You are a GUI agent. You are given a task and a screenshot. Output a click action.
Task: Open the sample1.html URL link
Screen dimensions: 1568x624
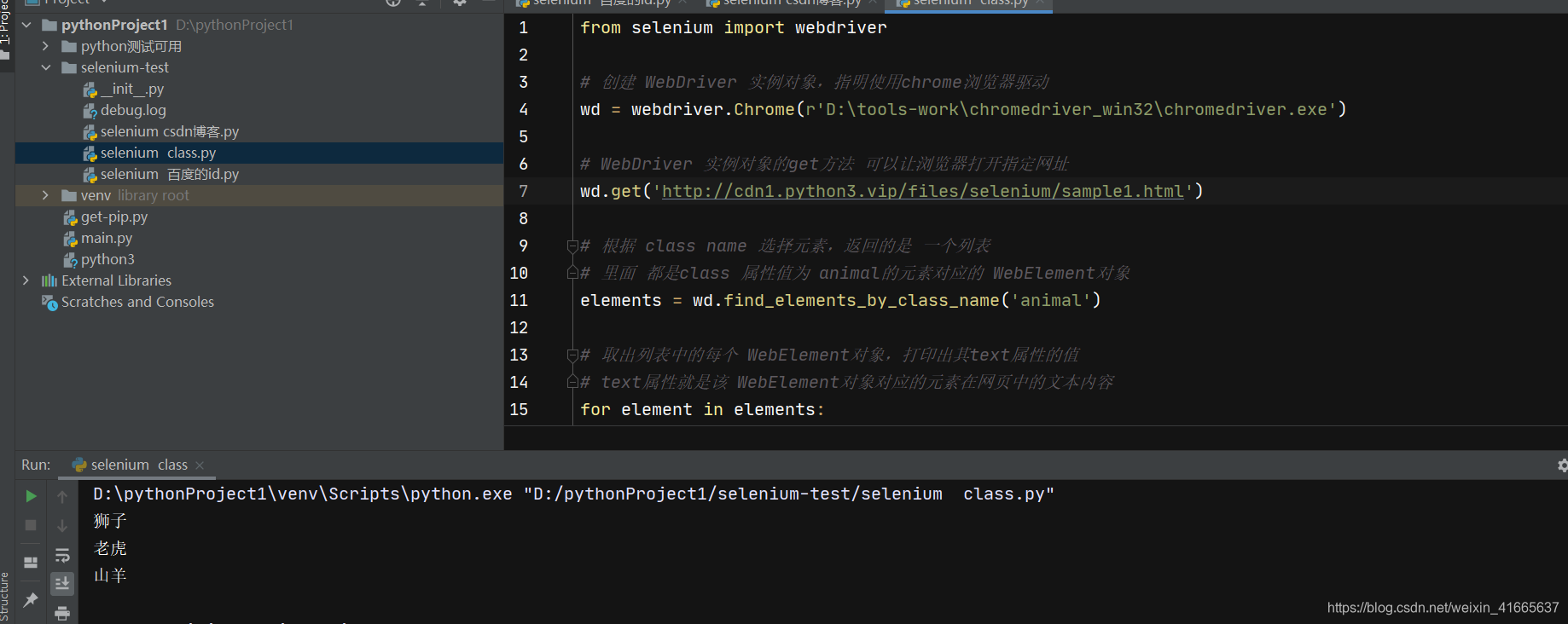coord(923,191)
